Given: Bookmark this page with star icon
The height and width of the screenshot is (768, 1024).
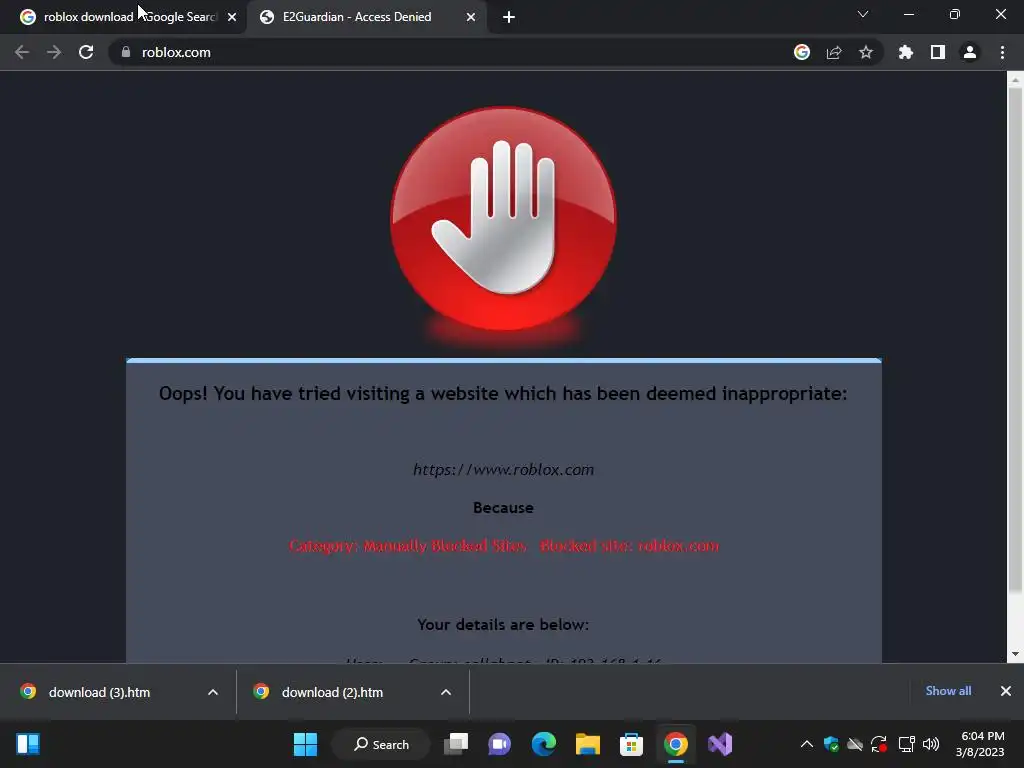Looking at the screenshot, I should (866, 52).
